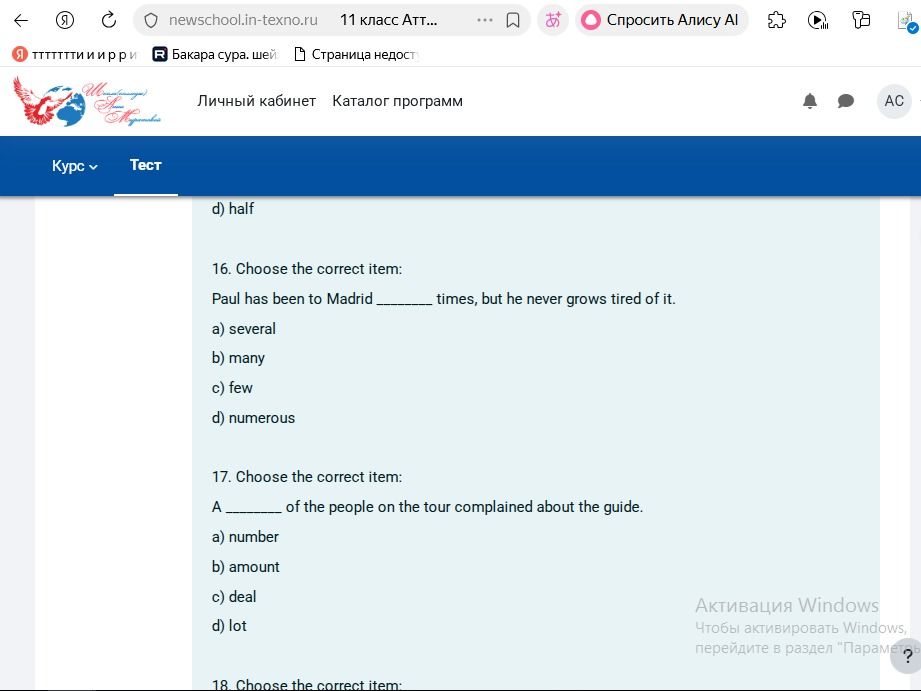Open the page translation icon
The width and height of the screenshot is (921, 691).
point(553,21)
